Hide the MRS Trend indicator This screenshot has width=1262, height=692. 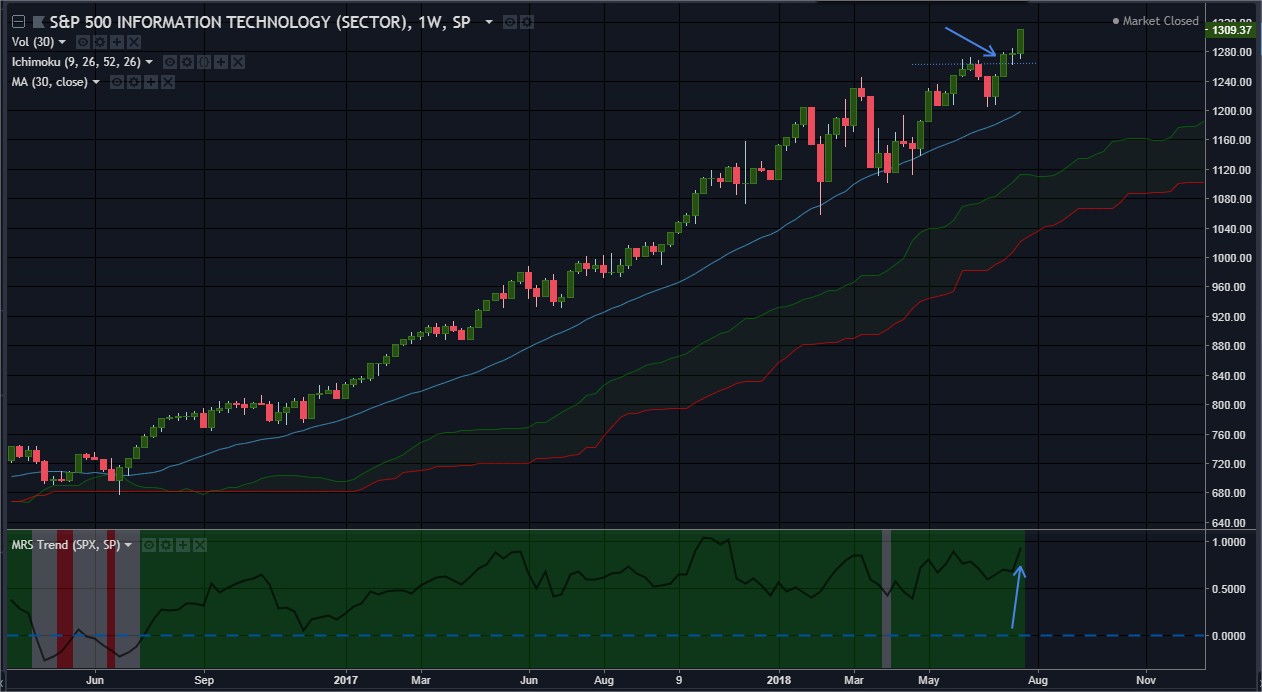(148, 545)
